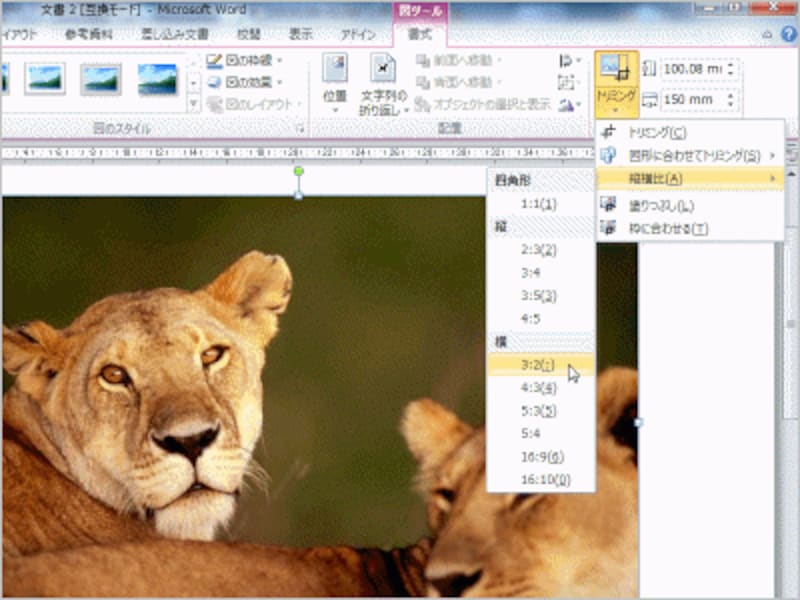Click the shape height field showing 100.08 mm
Viewport: 800px width, 600px height.
click(x=694, y=68)
